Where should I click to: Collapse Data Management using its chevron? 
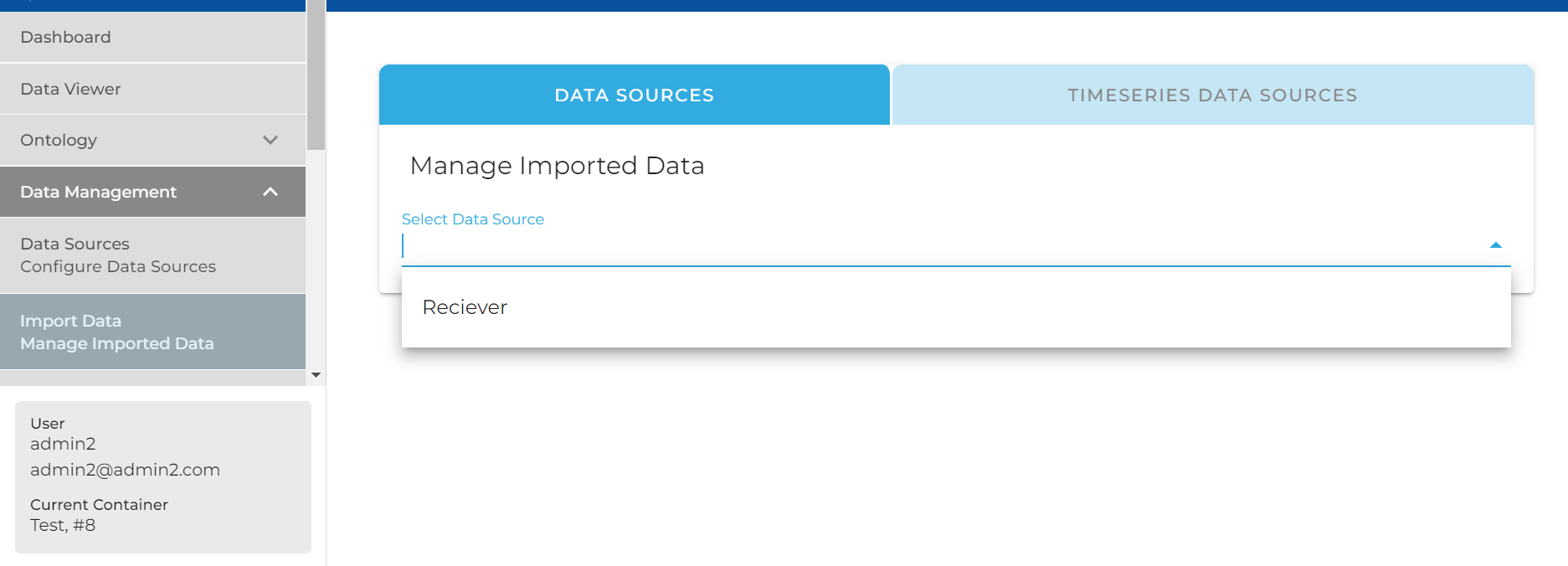click(x=270, y=192)
